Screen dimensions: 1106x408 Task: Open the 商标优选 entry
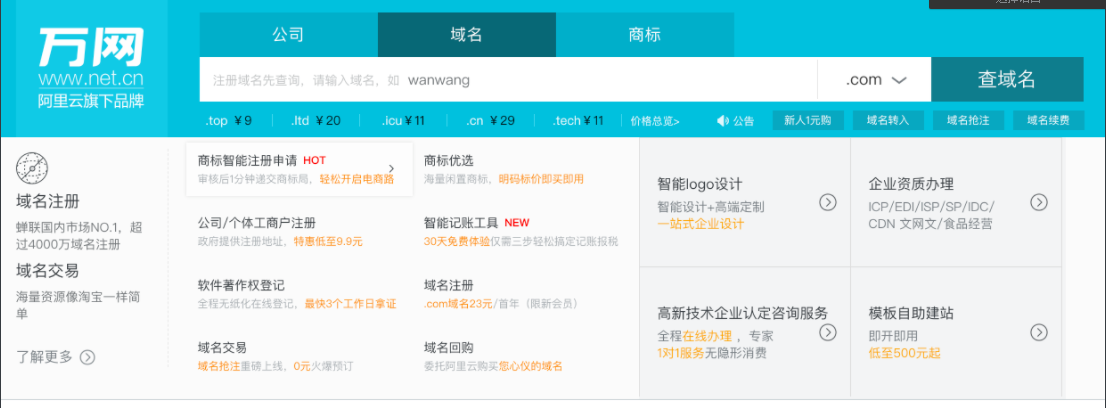point(449,161)
